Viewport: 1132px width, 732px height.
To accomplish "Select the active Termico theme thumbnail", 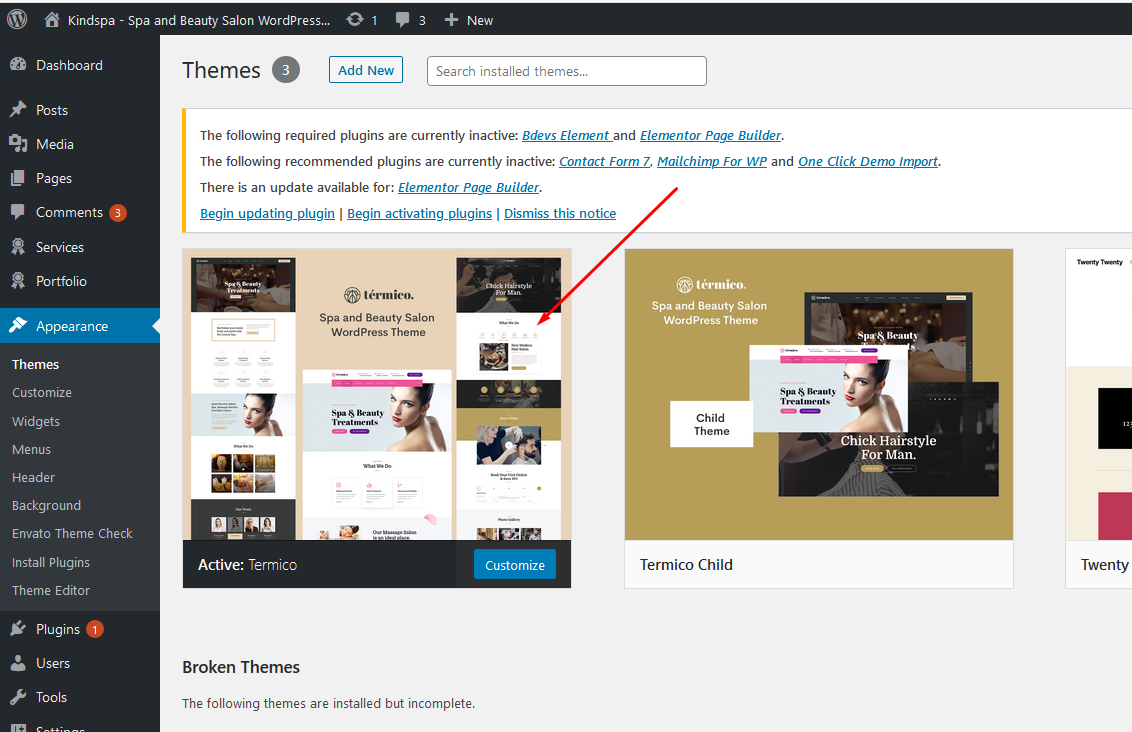I will 377,395.
